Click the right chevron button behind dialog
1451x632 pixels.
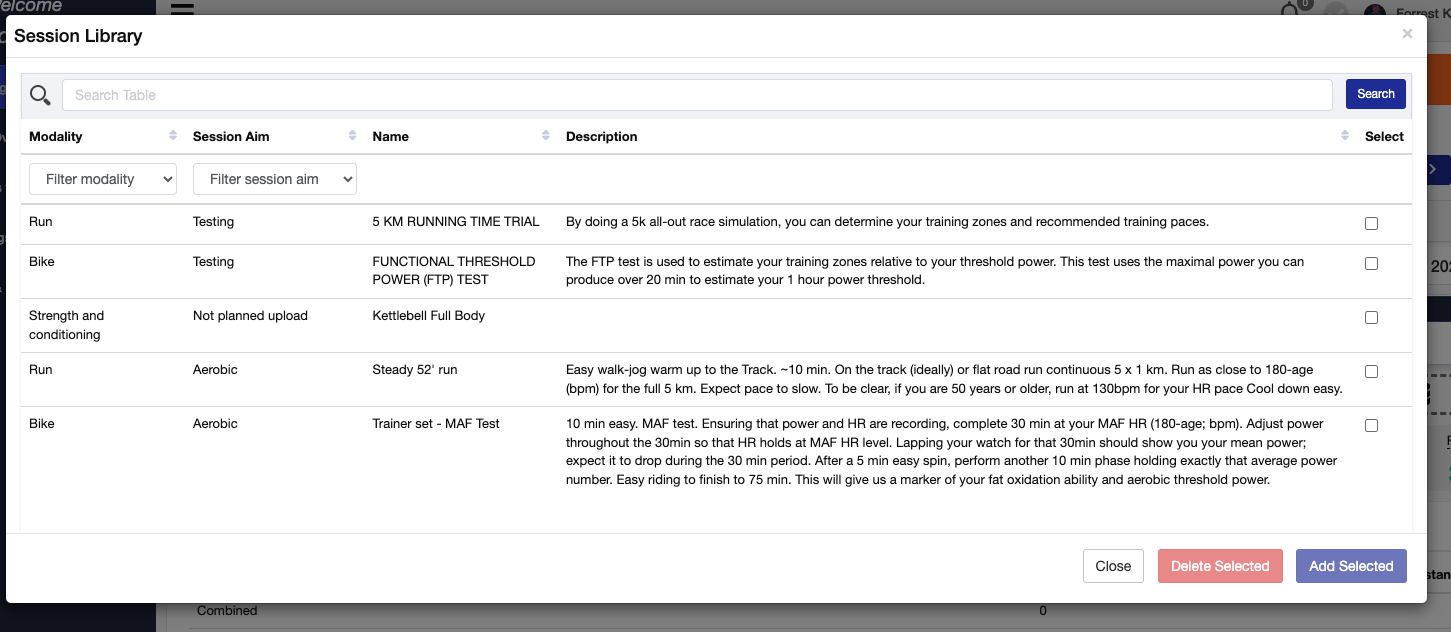1434,170
